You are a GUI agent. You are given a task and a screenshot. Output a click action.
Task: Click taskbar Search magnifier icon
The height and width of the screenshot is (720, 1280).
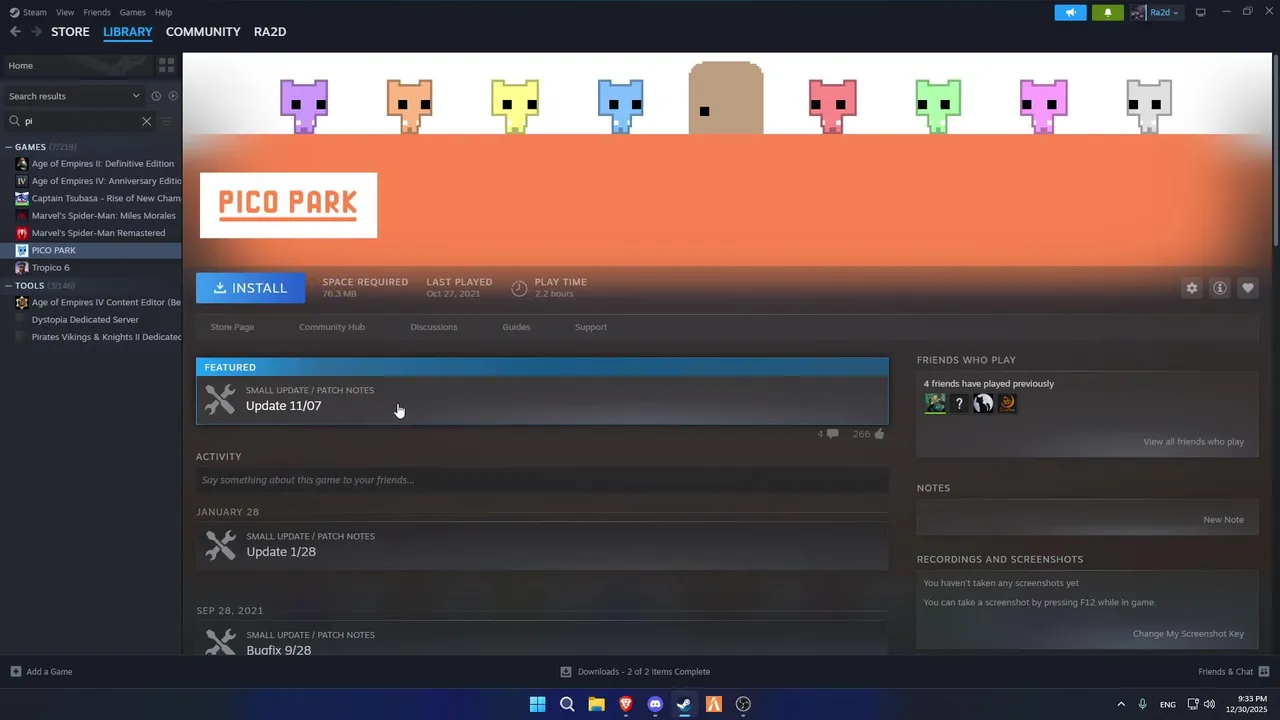567,704
